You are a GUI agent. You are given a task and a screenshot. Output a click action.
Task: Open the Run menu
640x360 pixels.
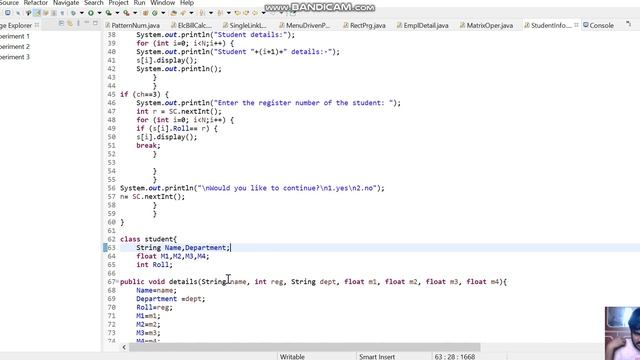point(139,3)
